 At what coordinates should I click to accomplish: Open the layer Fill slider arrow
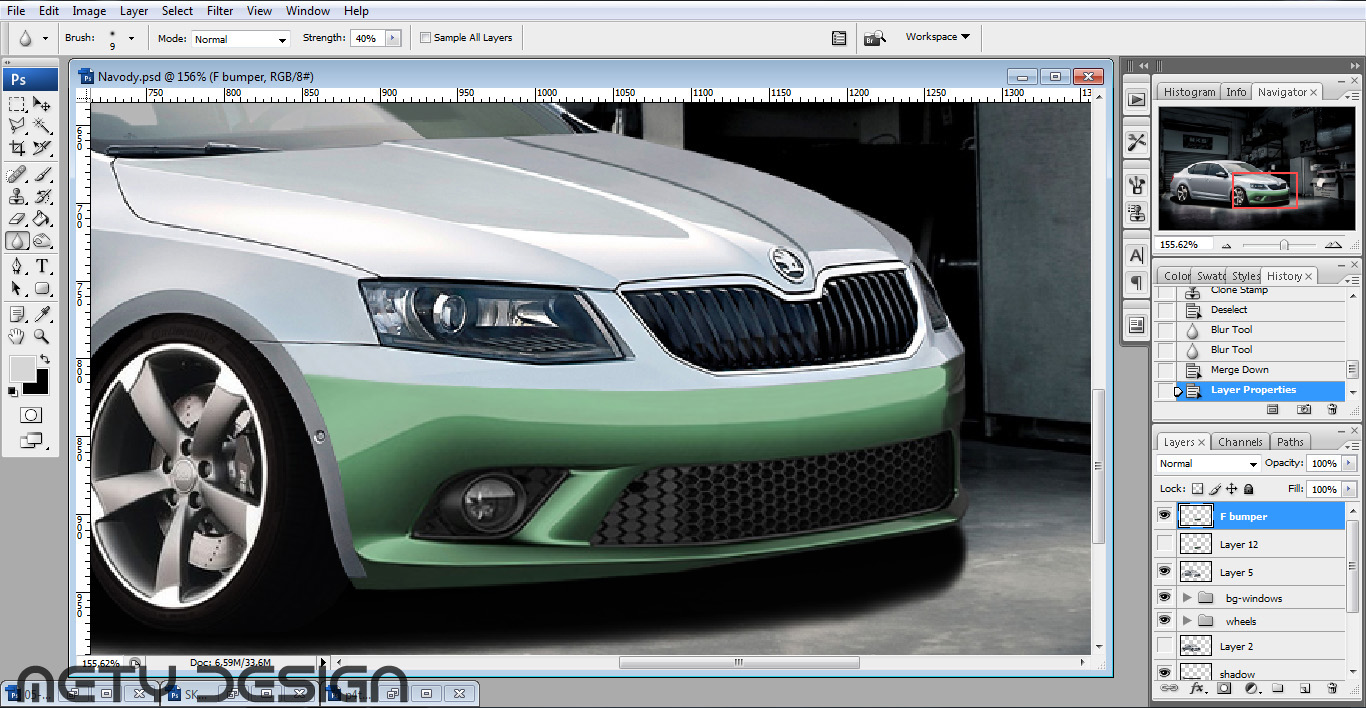pos(1347,489)
